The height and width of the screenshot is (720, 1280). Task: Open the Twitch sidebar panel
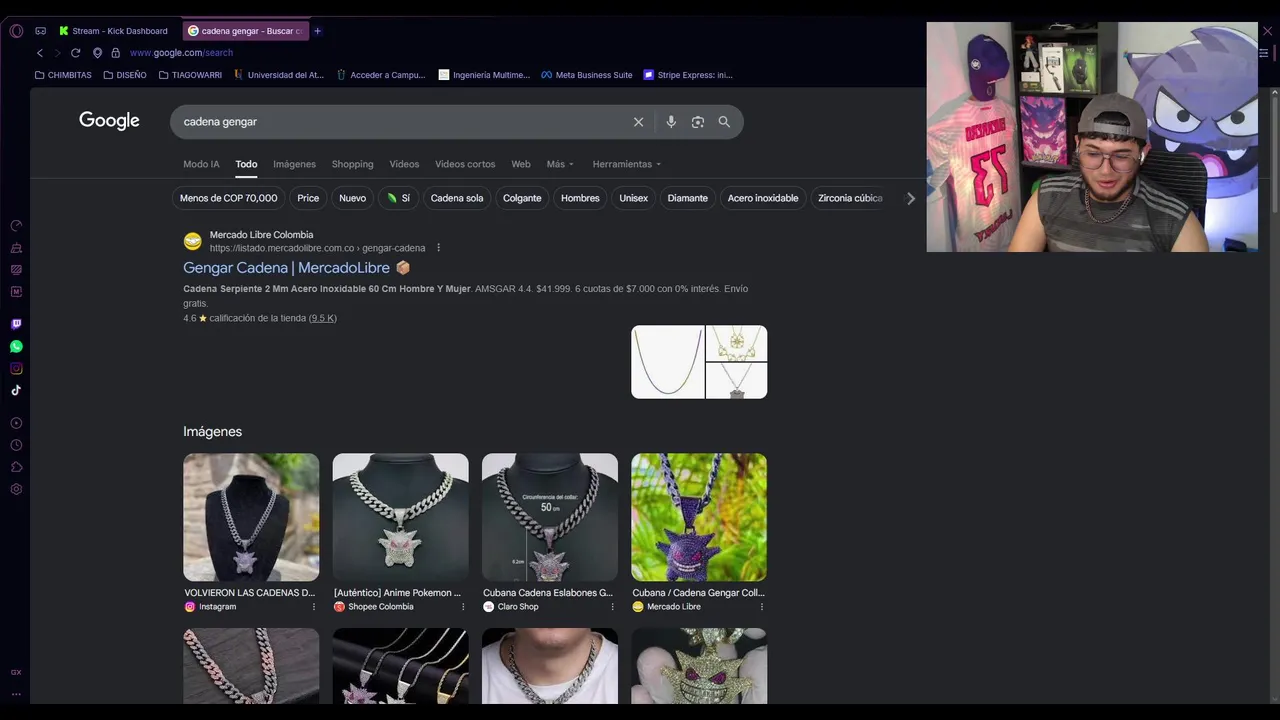click(x=16, y=324)
